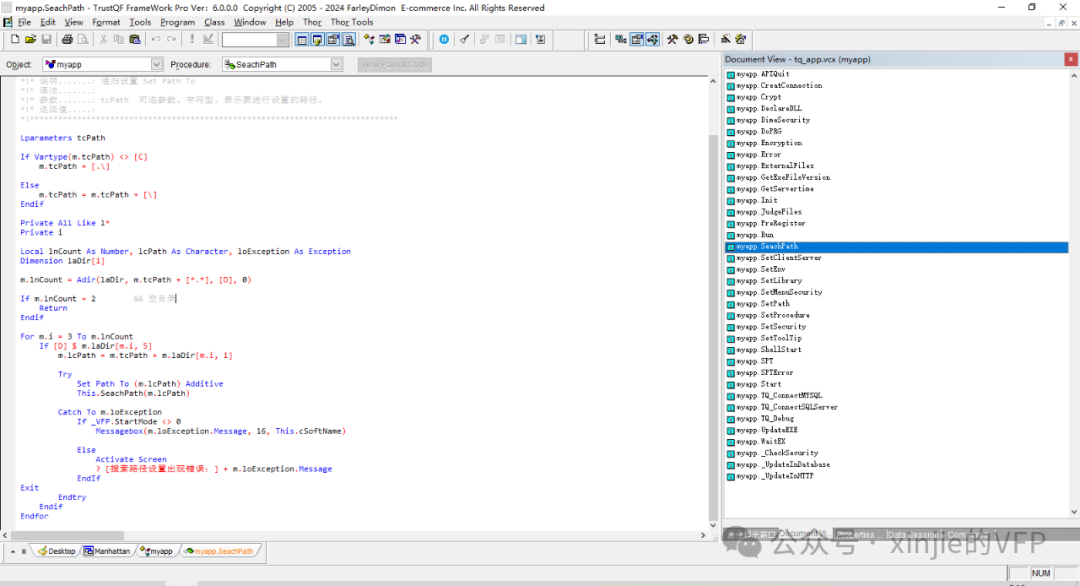Click the Document View scroll down arrow

(1074, 512)
